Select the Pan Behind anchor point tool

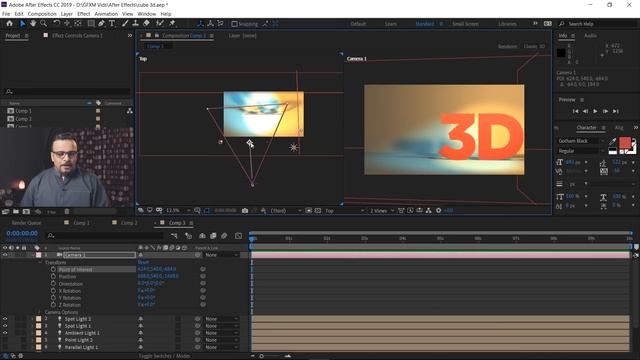[x=78, y=24]
